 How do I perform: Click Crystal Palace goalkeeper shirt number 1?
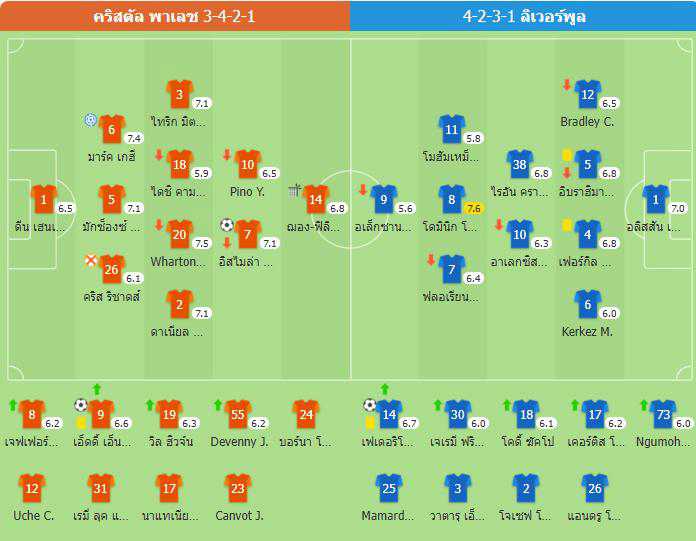pos(44,200)
